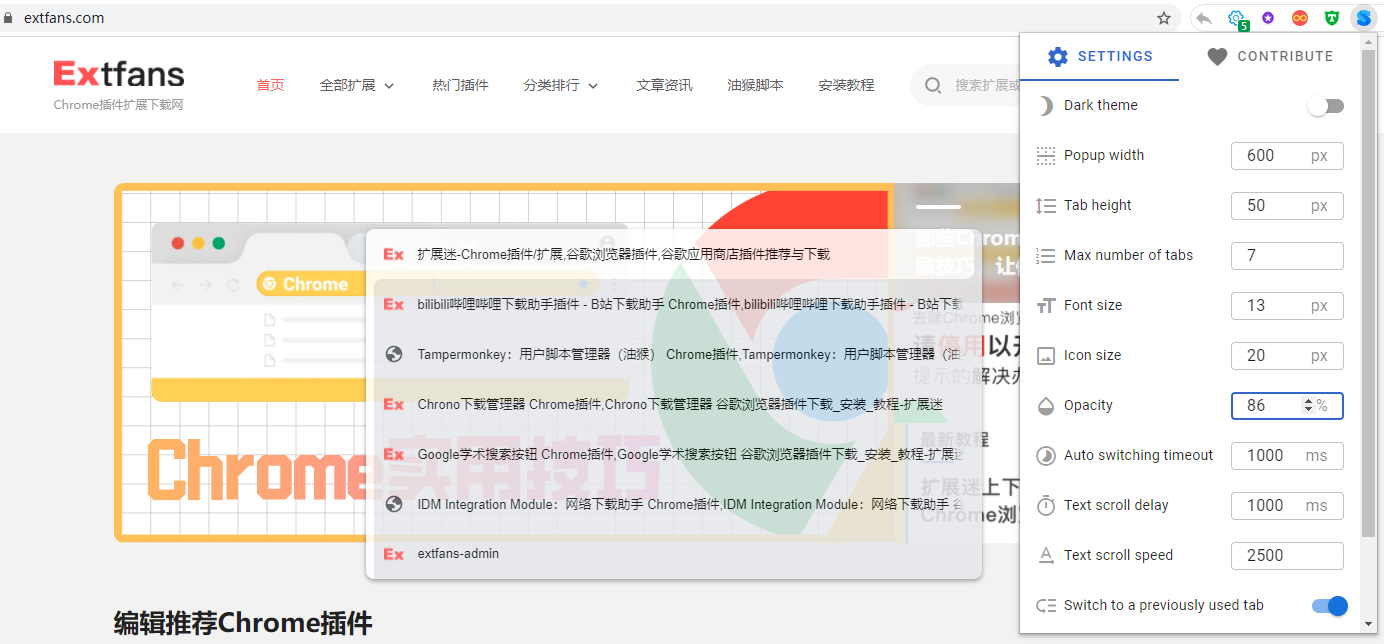Screen dimensions: 1384x644
Task: Click the Font size input field
Action: [1287, 306]
